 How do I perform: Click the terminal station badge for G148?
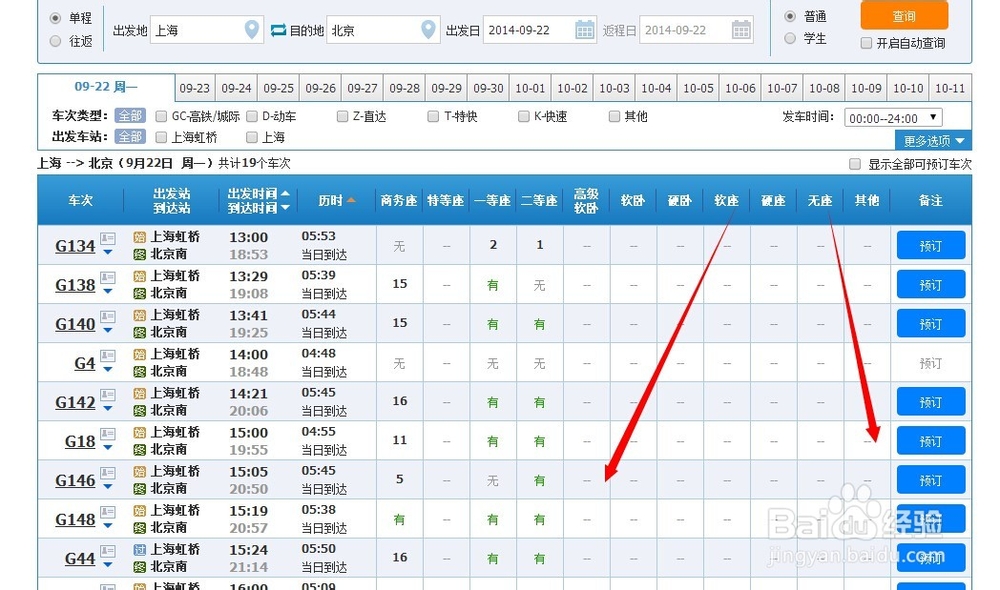click(x=140, y=527)
